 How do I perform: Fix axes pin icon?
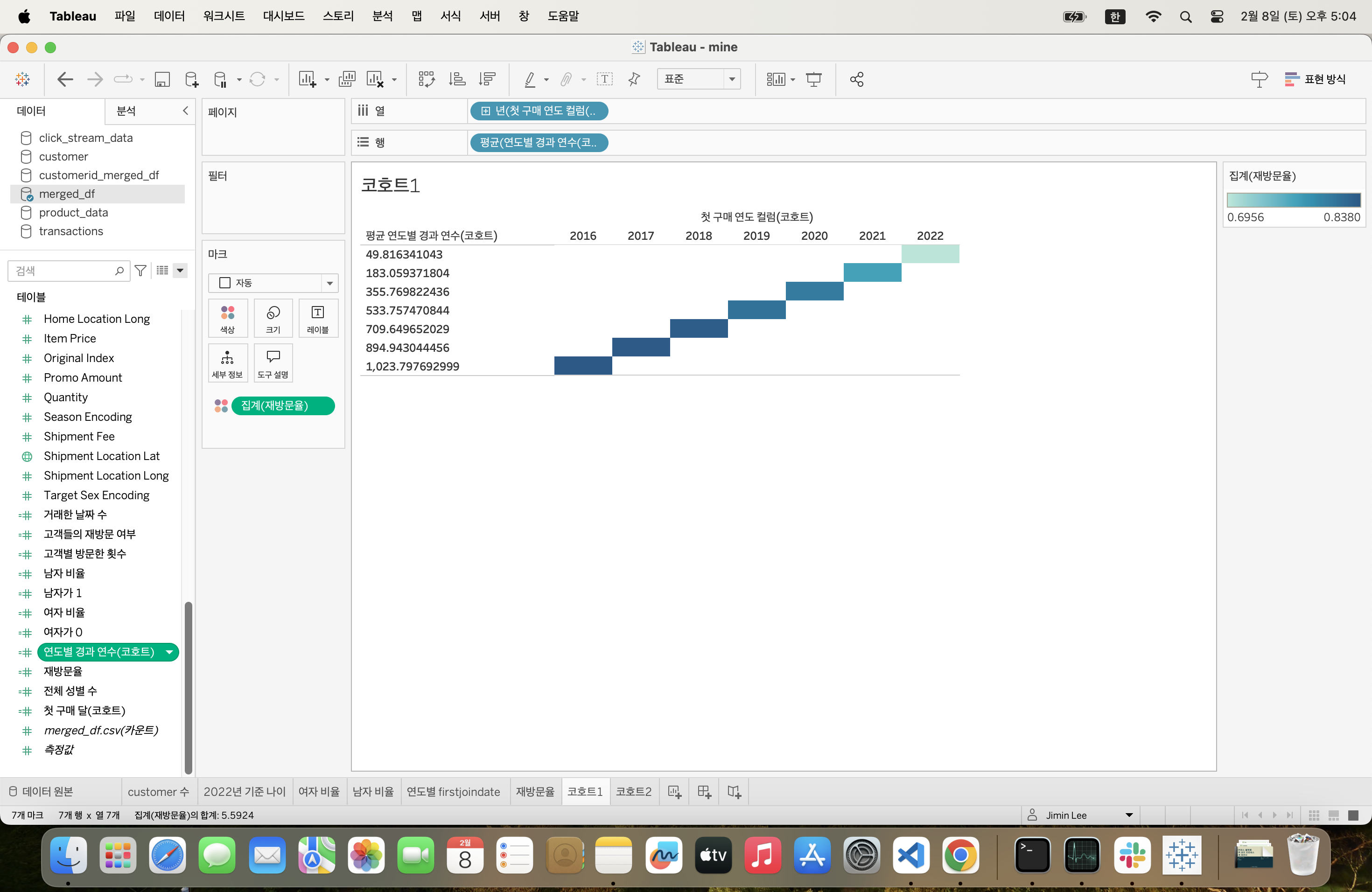tap(634, 79)
